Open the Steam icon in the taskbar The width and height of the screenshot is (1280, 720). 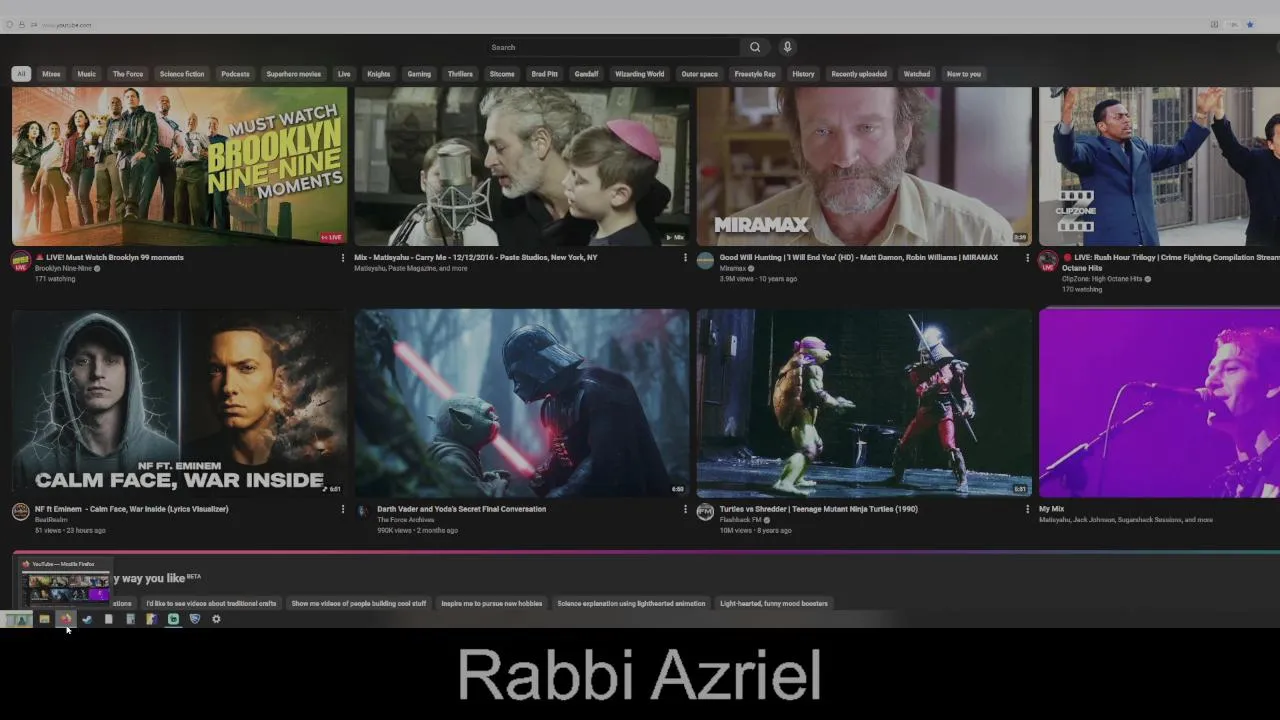point(87,619)
